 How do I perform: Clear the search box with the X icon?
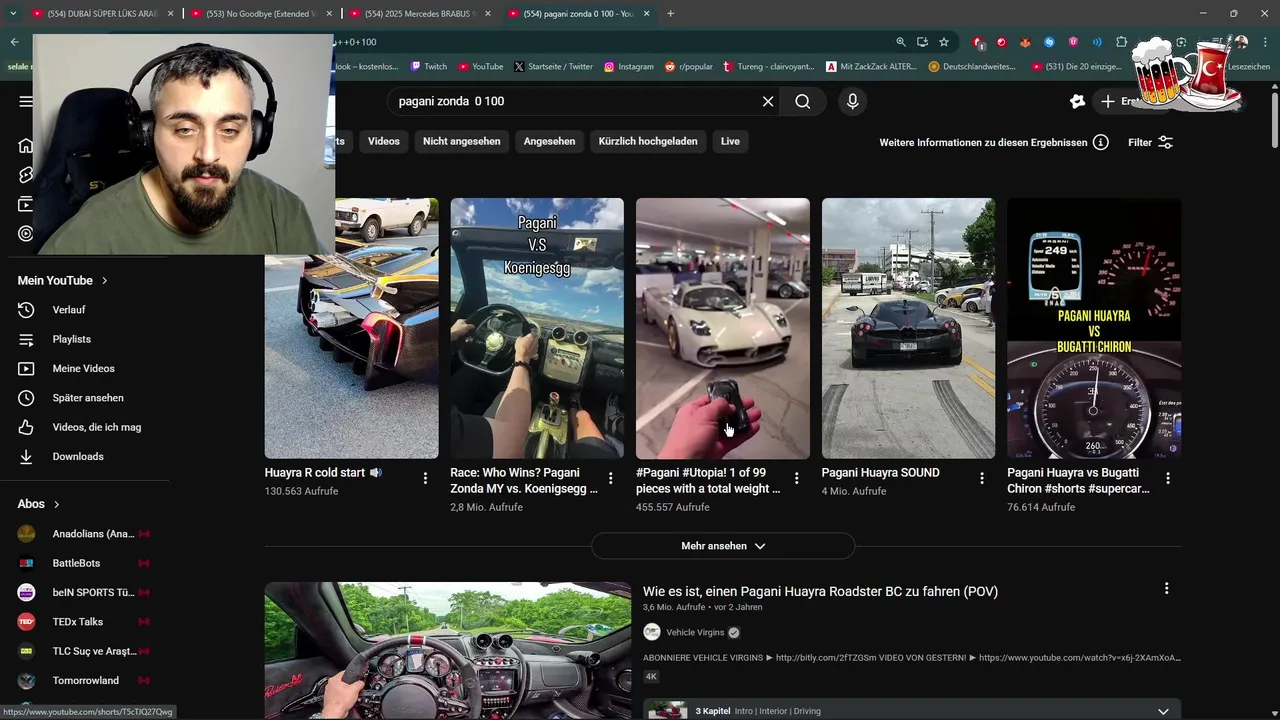tap(768, 101)
